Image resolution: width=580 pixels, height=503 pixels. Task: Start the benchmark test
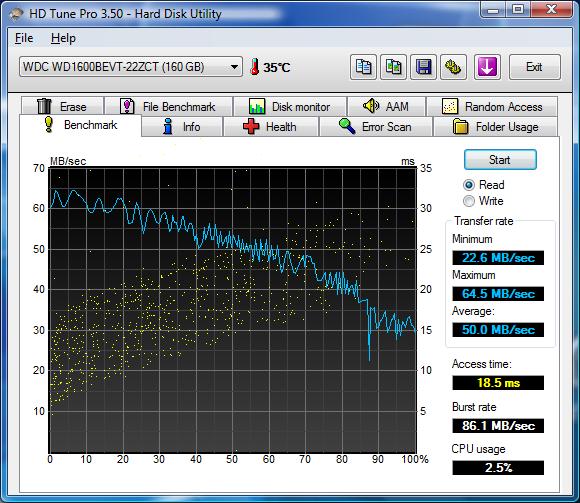500,160
